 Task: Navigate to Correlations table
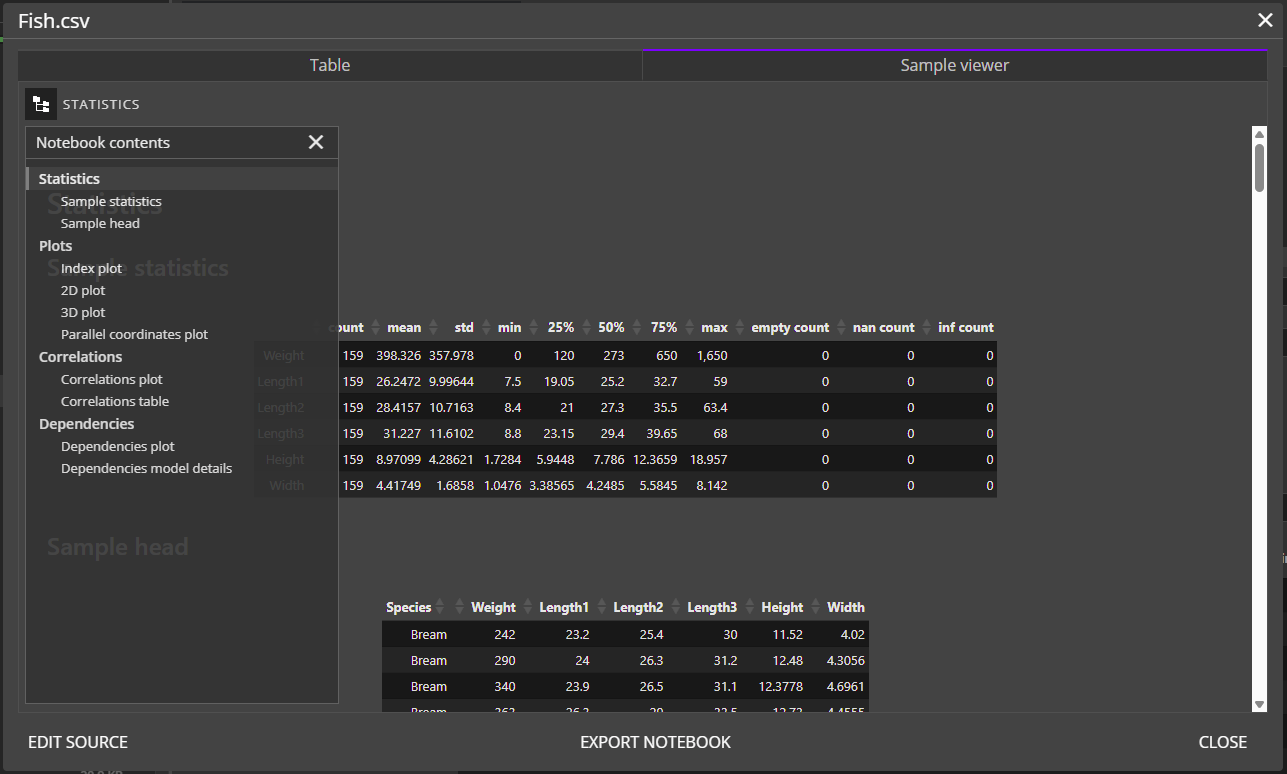(115, 401)
